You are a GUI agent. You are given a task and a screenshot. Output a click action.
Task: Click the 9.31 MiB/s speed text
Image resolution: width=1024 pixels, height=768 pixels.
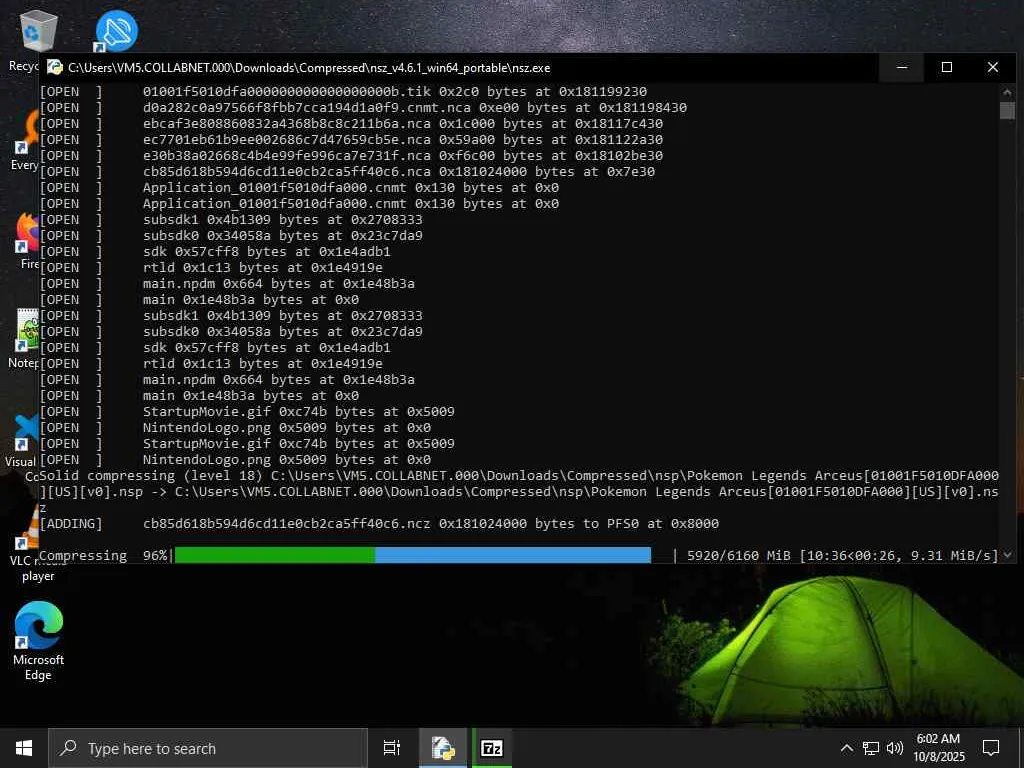tap(950, 556)
